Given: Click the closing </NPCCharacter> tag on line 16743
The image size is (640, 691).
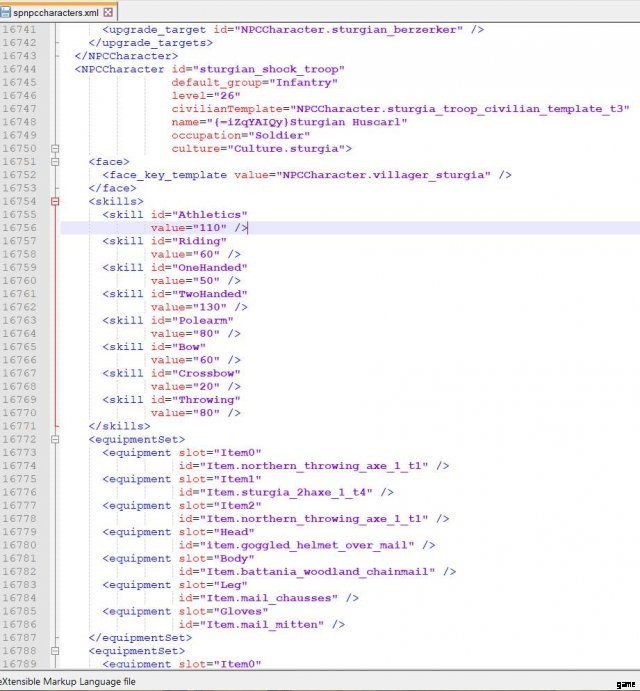Looking at the screenshot, I should coord(127,56).
